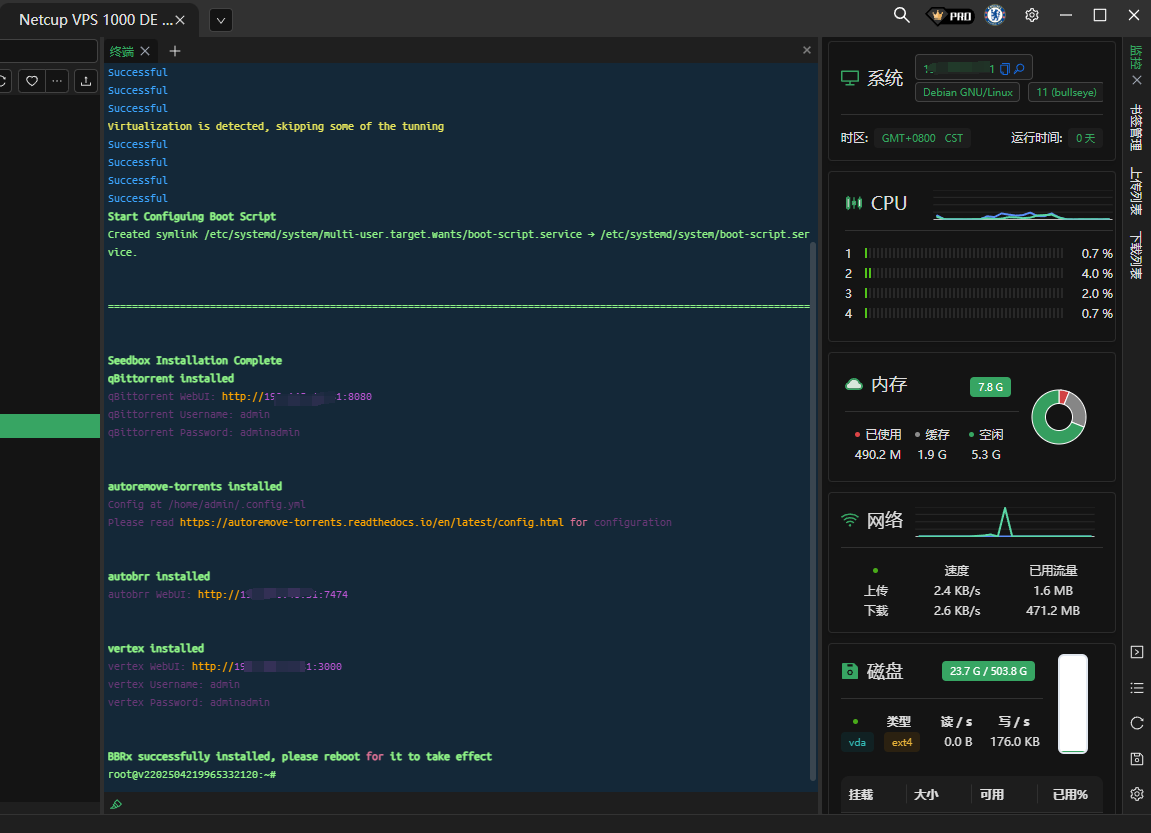The width and height of the screenshot is (1151, 833).
Task: Click the Chelsea avatar profile icon
Action: tap(994, 15)
